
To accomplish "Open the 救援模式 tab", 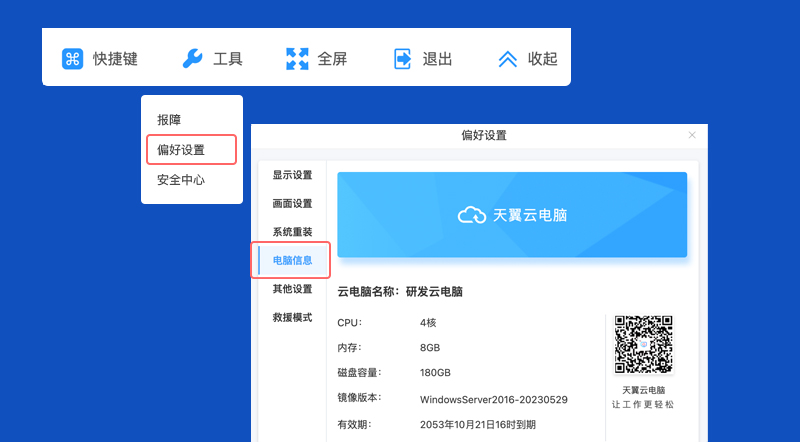I will pyautogui.click(x=292, y=317).
